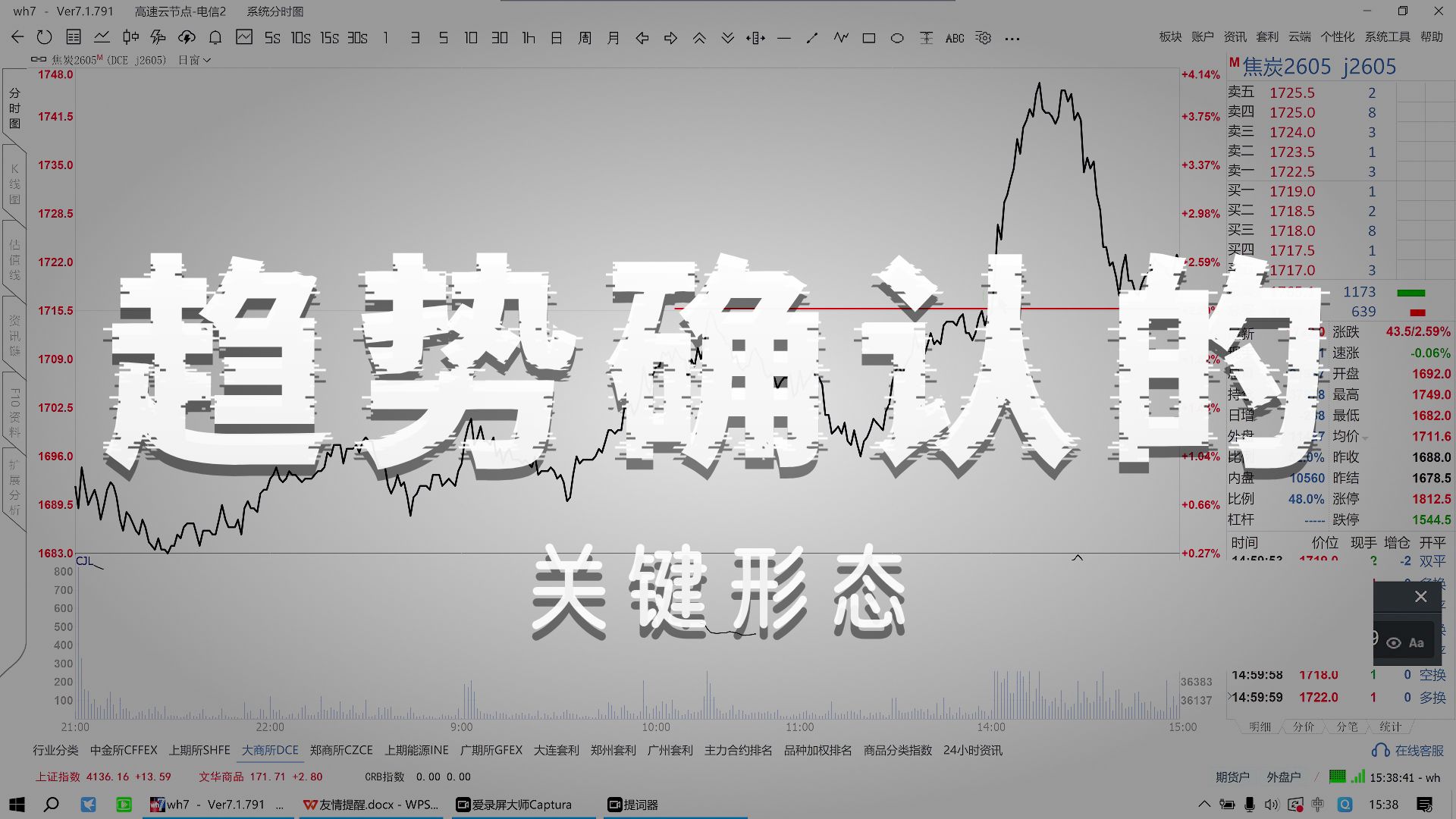Select the 1h timeframe button
1456x819 pixels.
point(529,37)
